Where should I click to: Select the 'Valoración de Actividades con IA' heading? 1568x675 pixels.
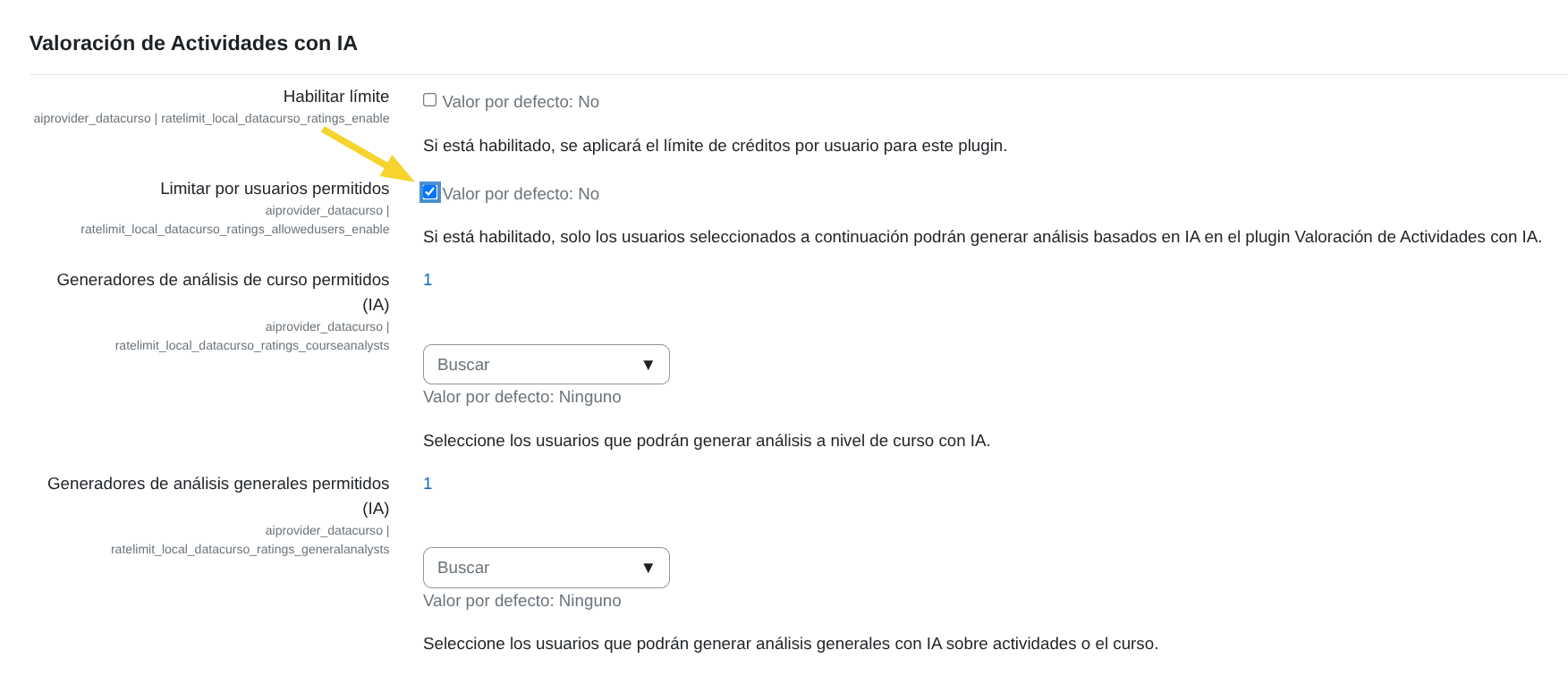[x=196, y=42]
